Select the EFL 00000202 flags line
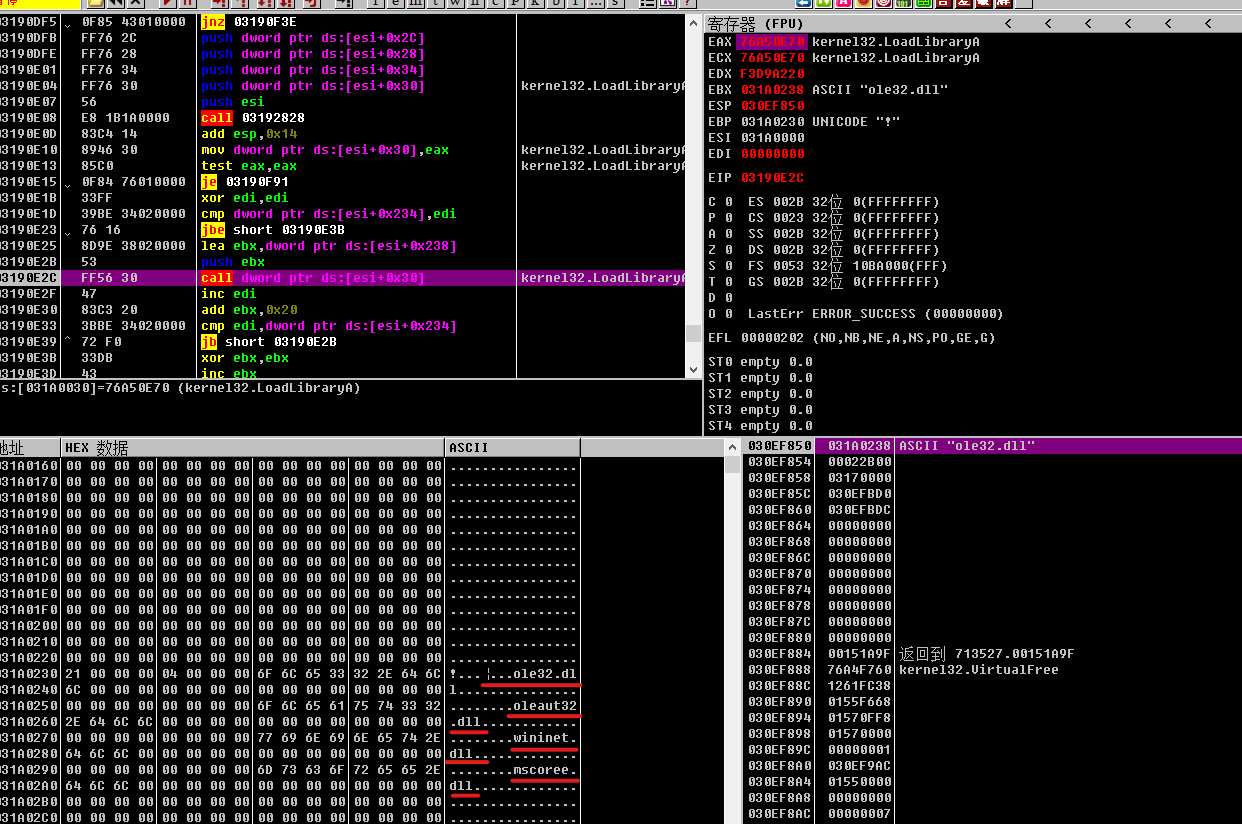 tap(851, 338)
